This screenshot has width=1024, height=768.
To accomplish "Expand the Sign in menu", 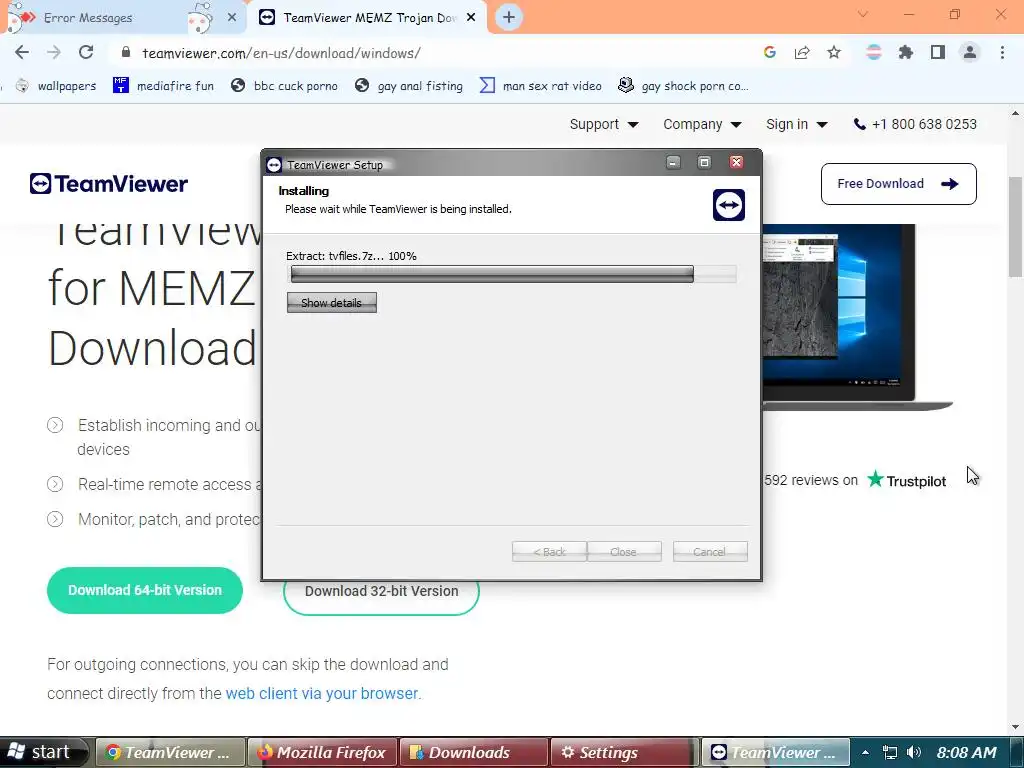I will [x=797, y=124].
